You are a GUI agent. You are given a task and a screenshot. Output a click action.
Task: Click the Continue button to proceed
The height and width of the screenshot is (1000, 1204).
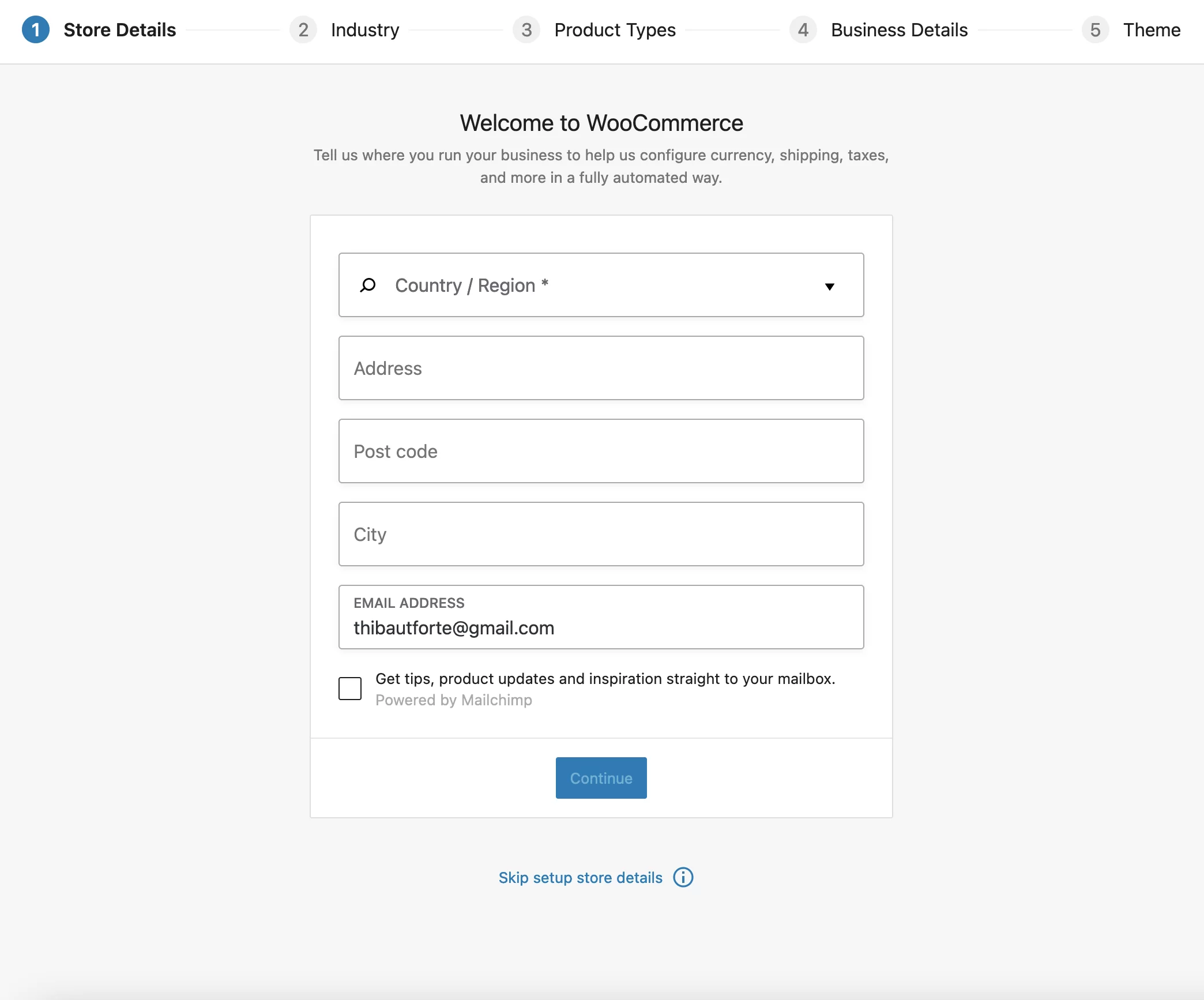click(601, 777)
